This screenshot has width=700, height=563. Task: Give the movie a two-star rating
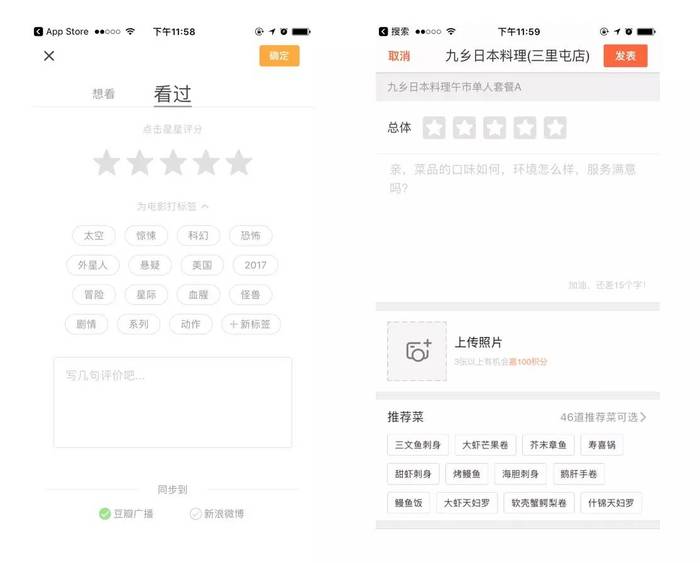(140, 163)
